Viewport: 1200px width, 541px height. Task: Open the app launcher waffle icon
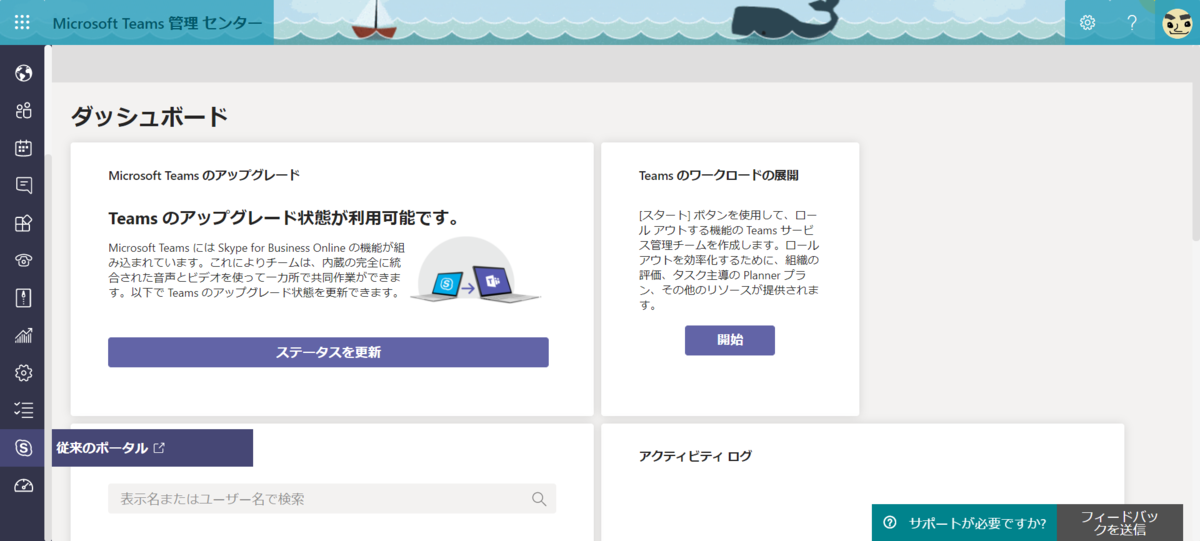tap(22, 22)
